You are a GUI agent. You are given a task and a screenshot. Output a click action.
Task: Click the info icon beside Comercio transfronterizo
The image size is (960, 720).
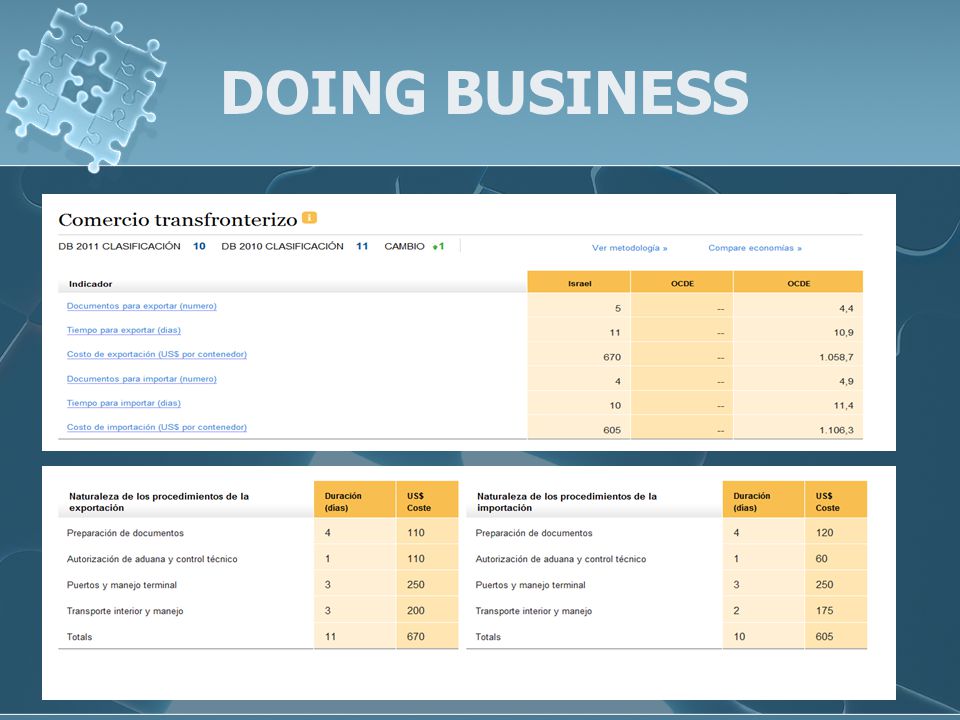pyautogui.click(x=310, y=218)
